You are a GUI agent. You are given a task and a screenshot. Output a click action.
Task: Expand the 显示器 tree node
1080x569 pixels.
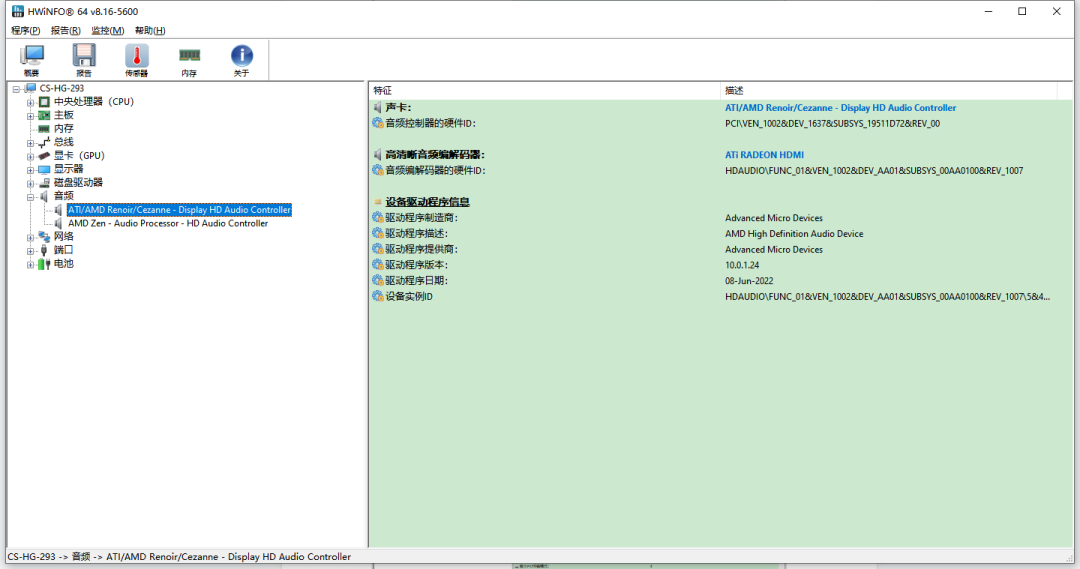click(x=30, y=169)
